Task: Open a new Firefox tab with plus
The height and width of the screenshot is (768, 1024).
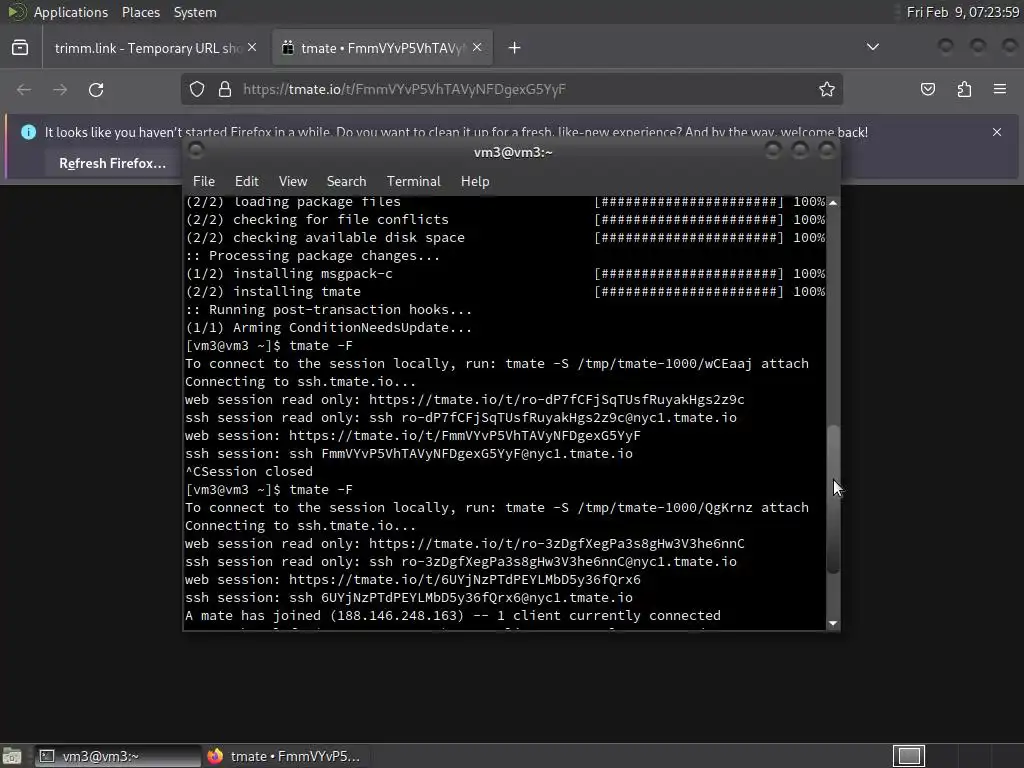Action: click(515, 48)
